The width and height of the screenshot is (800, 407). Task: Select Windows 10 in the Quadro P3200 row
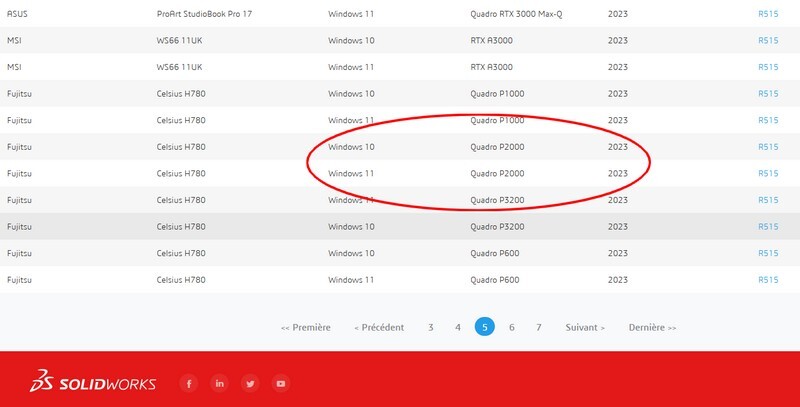pos(351,226)
